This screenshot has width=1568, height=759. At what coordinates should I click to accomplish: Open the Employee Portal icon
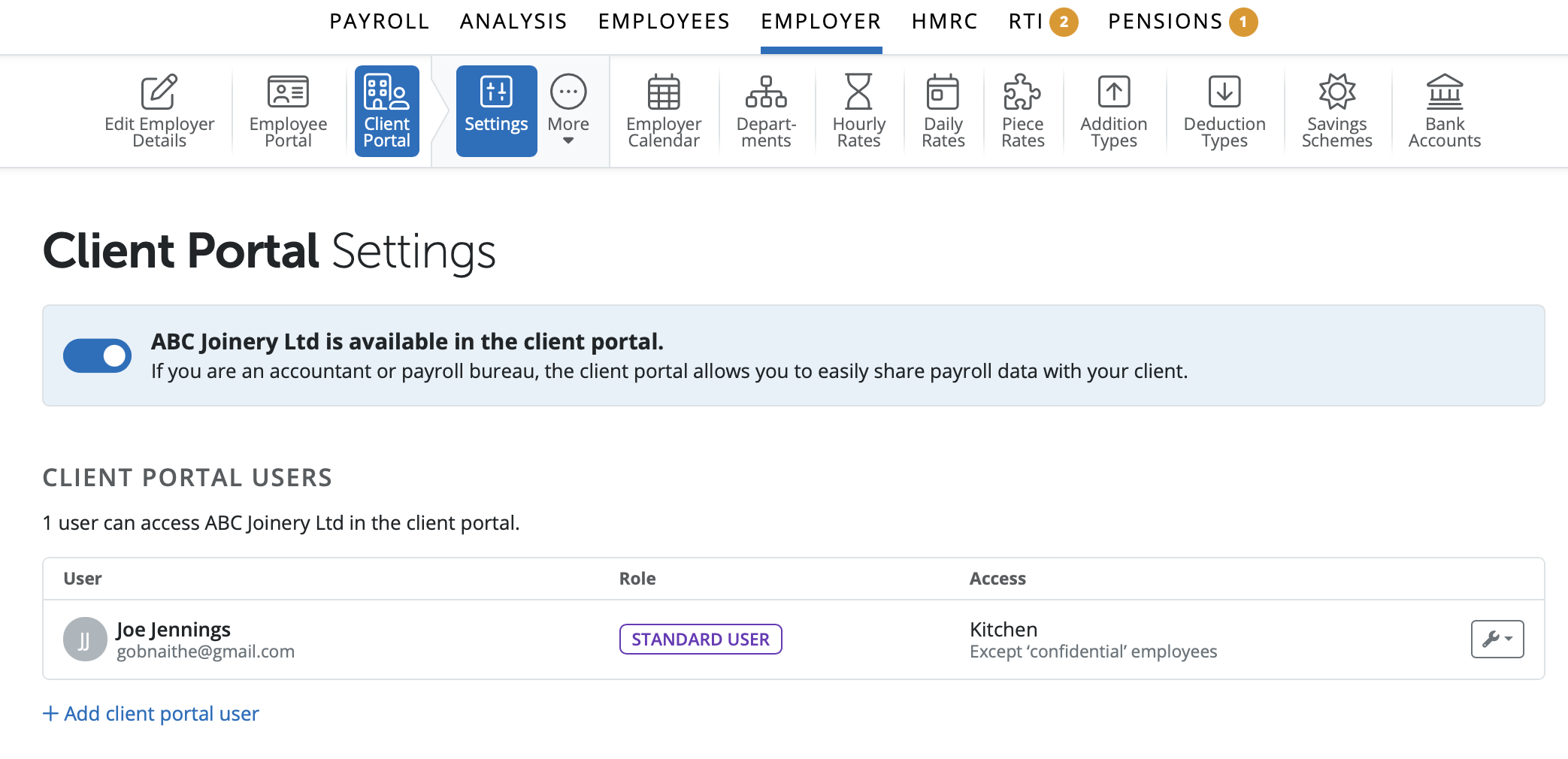(x=288, y=93)
